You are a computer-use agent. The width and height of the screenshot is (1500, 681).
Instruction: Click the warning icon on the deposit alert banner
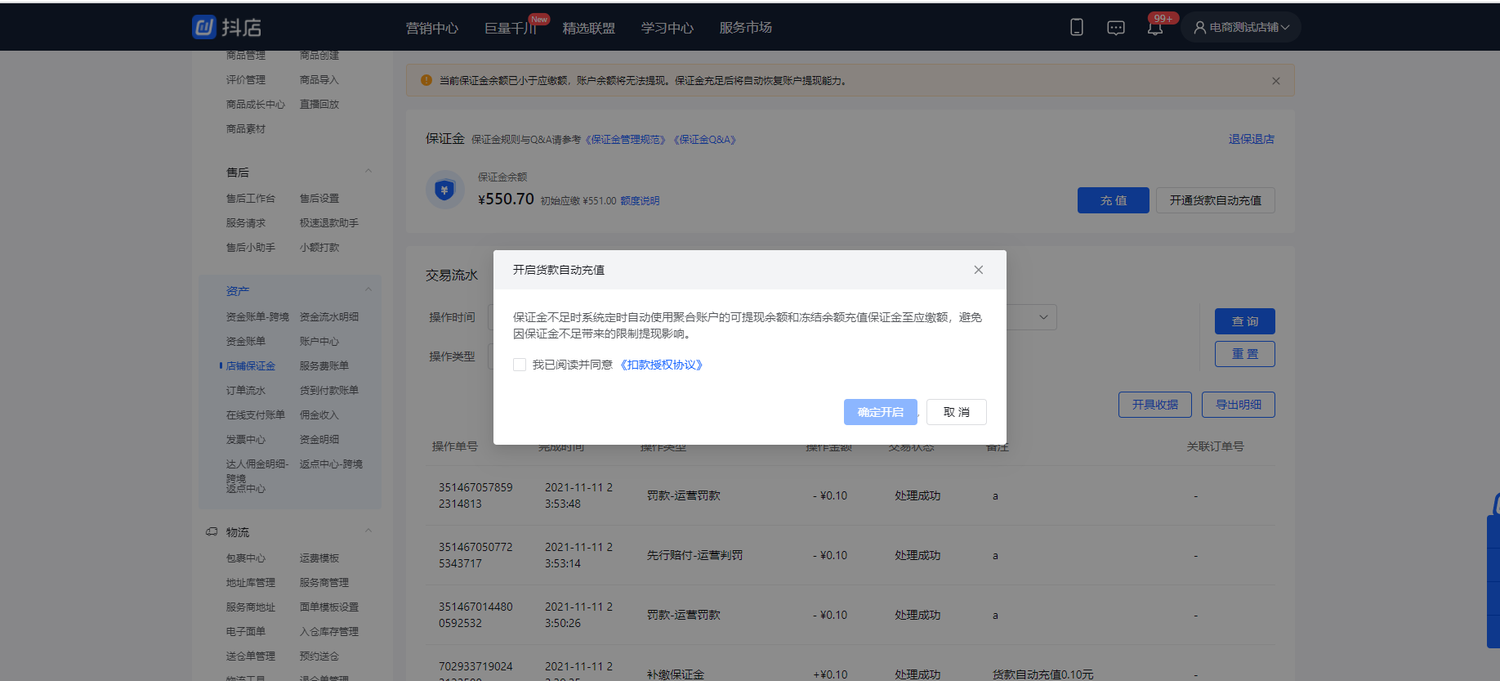(424, 80)
